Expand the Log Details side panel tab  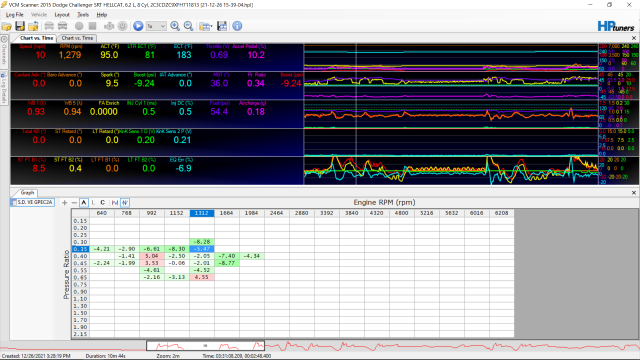click(x=4, y=87)
